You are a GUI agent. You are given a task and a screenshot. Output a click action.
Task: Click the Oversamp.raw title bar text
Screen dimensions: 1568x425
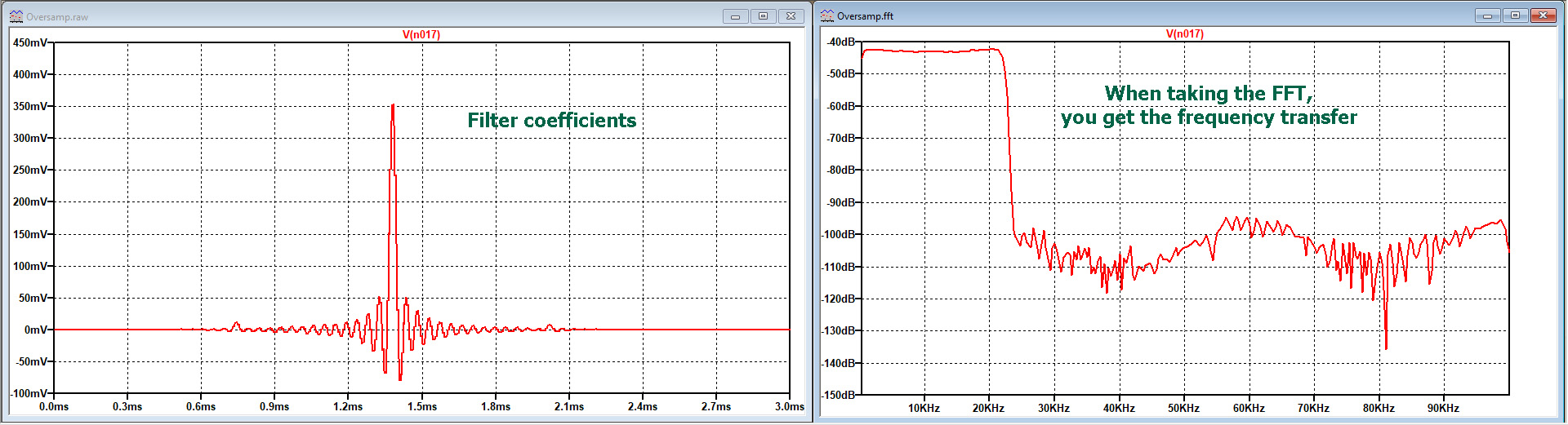click(x=57, y=17)
